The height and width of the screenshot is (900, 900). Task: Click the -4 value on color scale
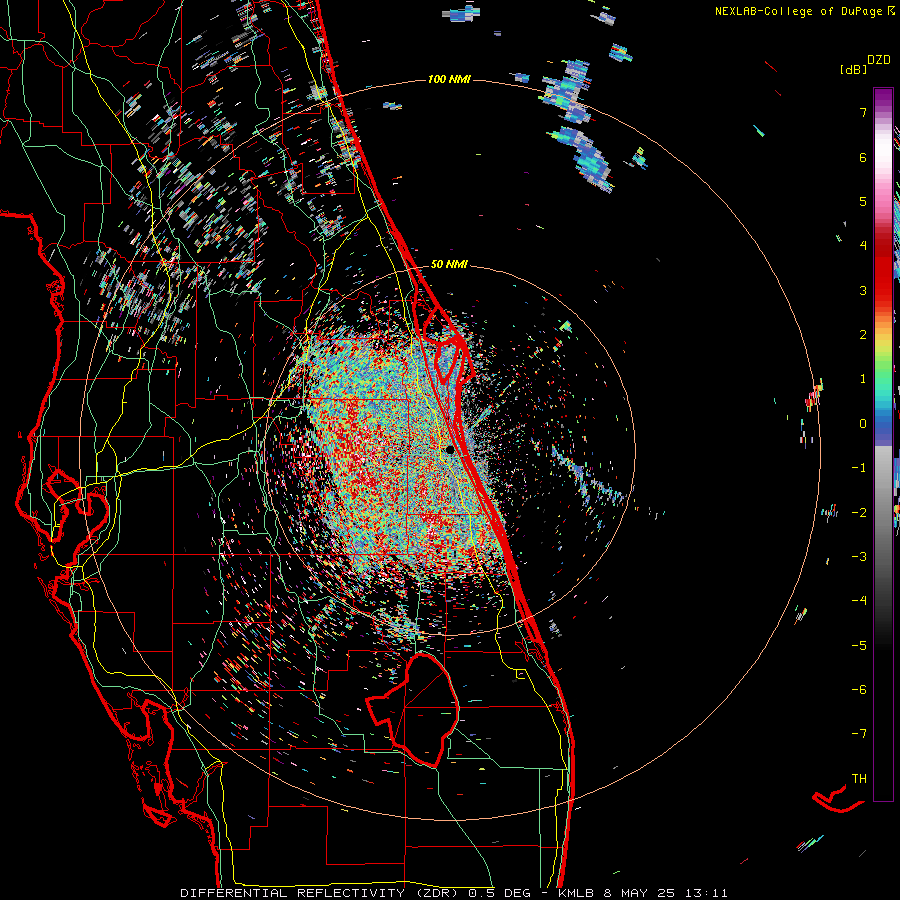click(859, 601)
